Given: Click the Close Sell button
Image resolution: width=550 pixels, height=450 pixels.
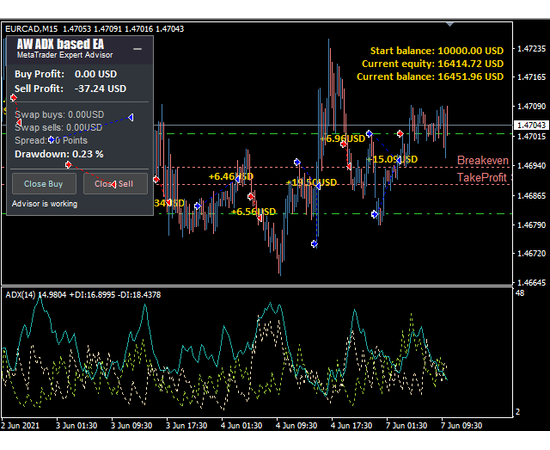Looking at the screenshot, I should [115, 184].
